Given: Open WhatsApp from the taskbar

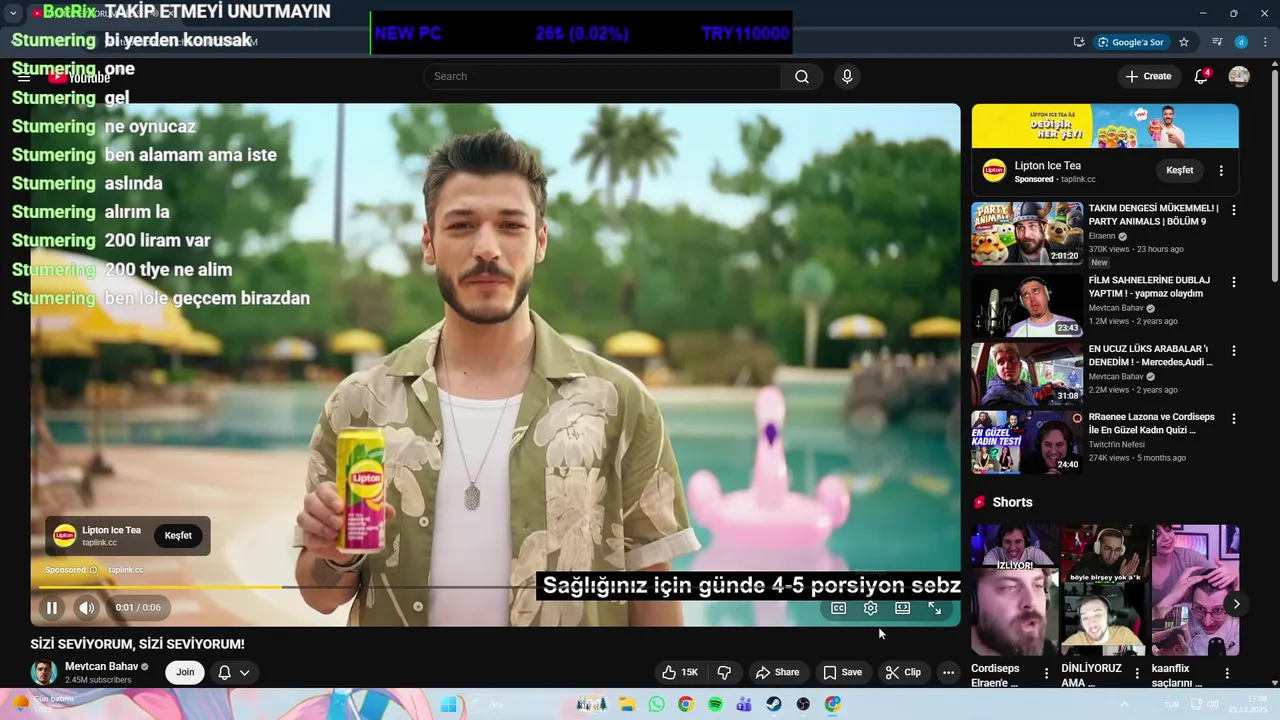Looking at the screenshot, I should tap(656, 704).
